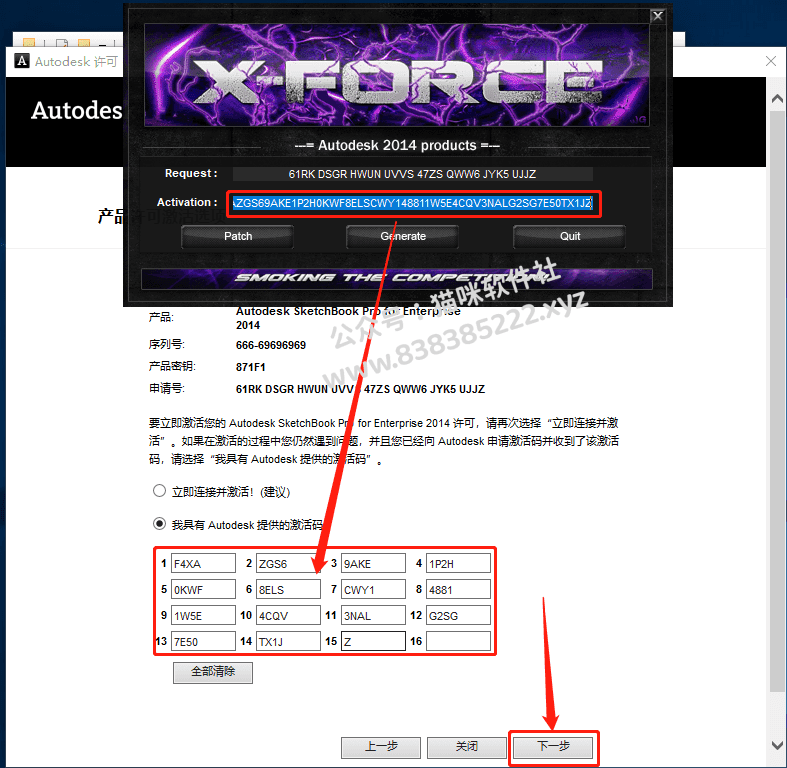Close the X-Force keygen window
The height and width of the screenshot is (768, 787).
[658, 16]
